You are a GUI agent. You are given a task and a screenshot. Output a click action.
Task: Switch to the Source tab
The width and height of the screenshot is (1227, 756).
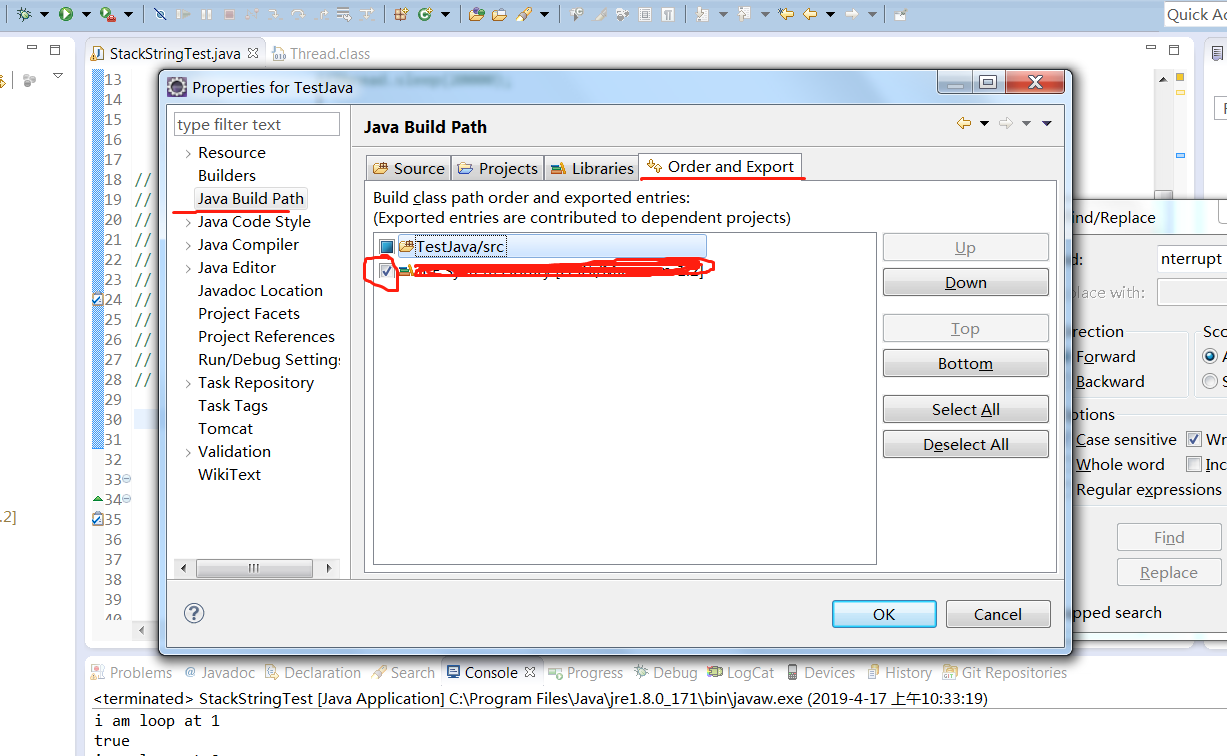(x=408, y=168)
